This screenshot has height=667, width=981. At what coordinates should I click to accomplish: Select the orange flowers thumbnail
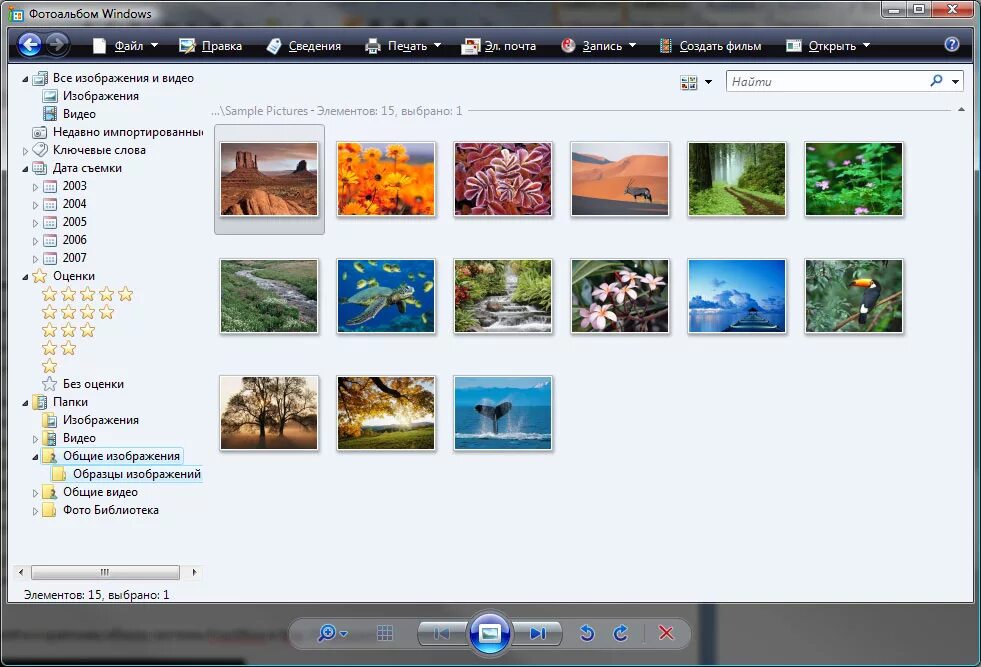coord(386,179)
